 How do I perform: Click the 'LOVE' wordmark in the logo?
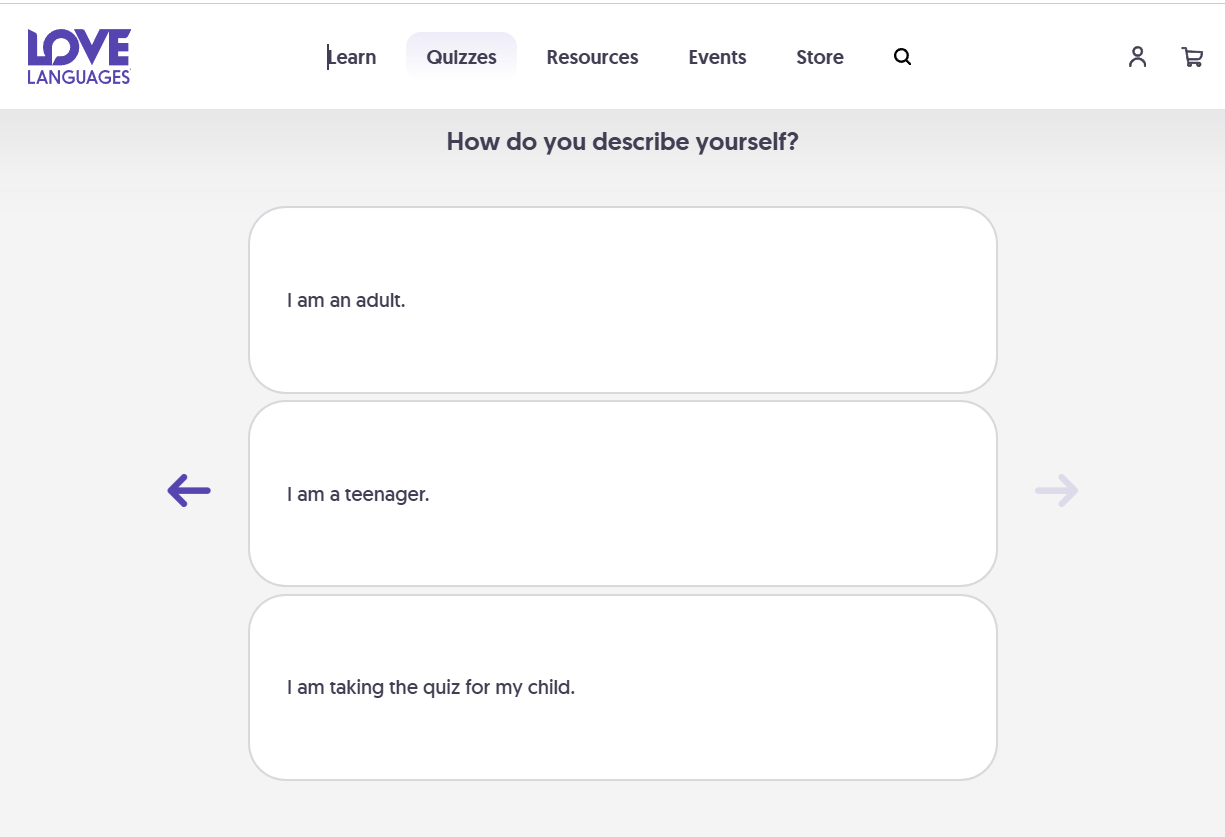point(79,47)
